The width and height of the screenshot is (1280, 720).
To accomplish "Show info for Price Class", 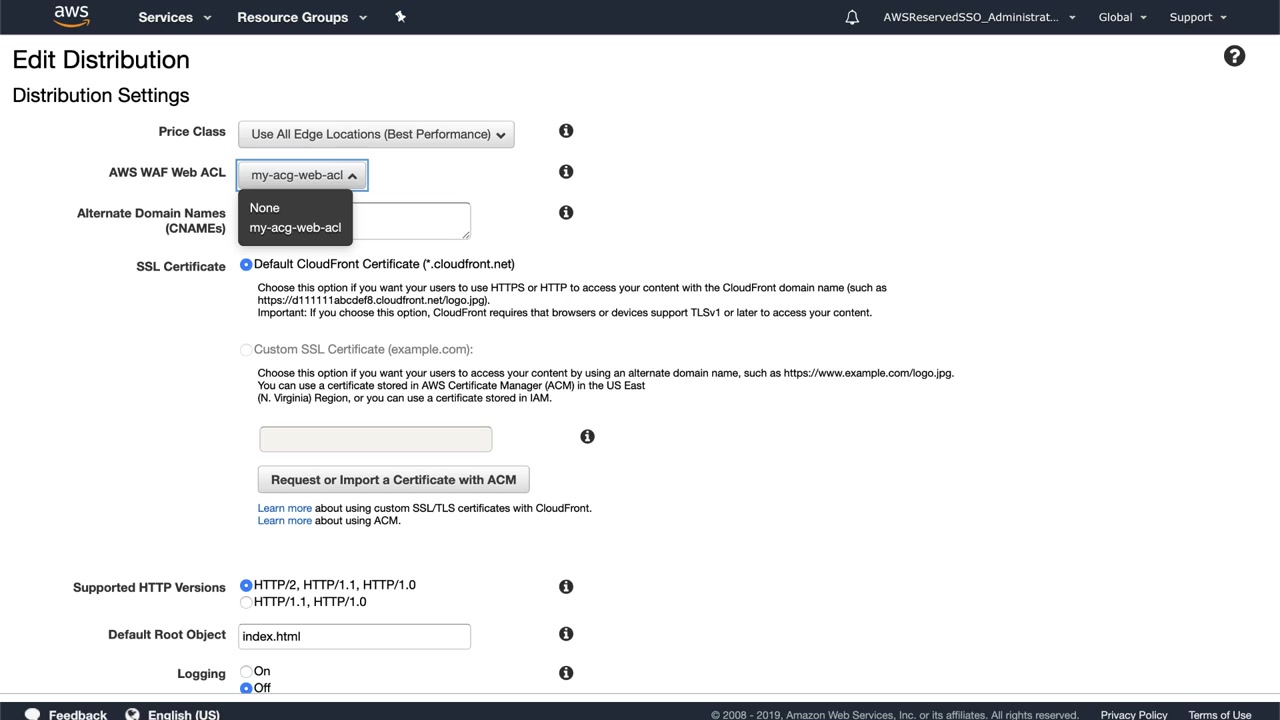I will pos(566,131).
